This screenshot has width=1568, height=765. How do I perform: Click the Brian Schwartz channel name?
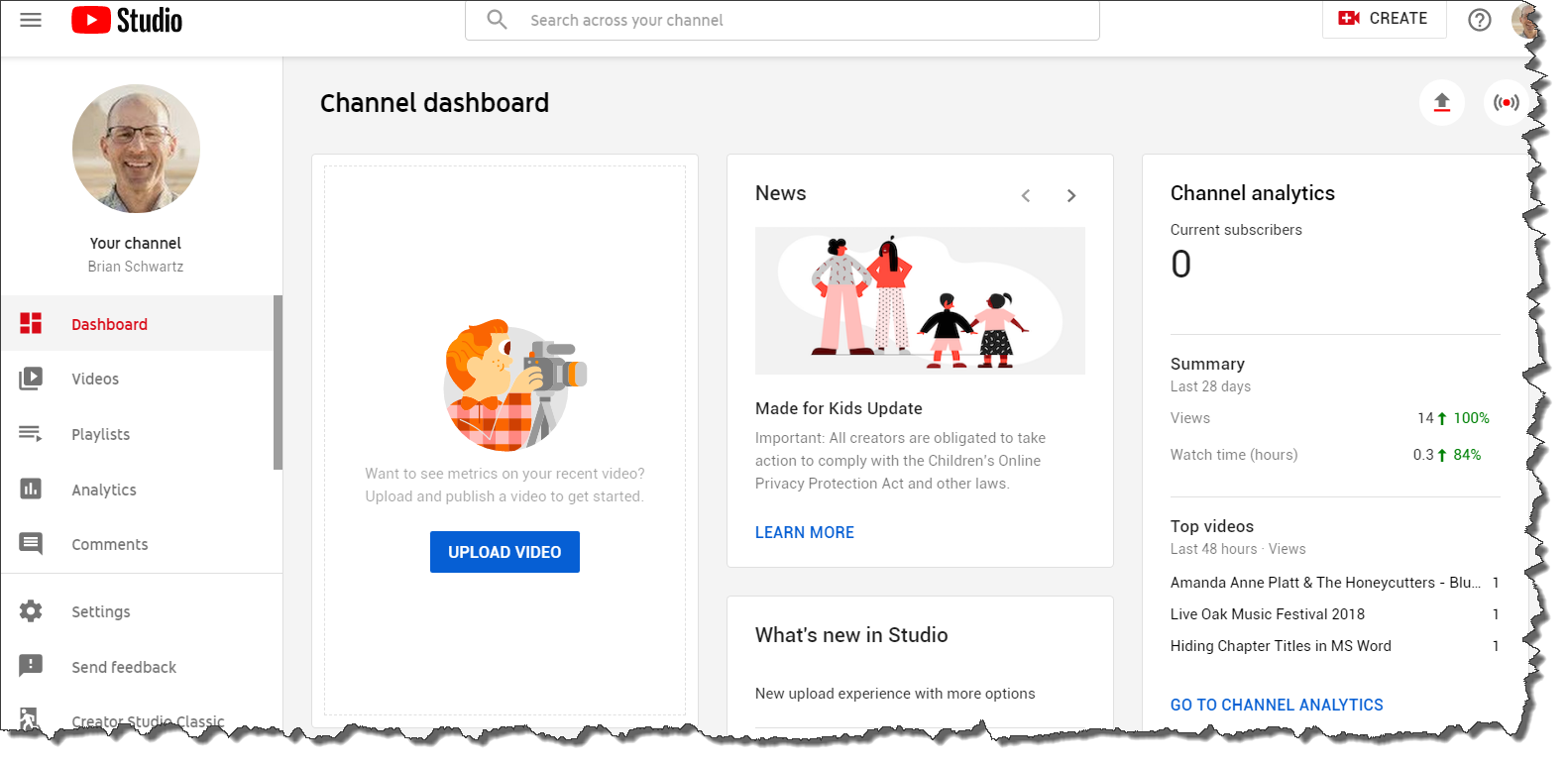136,267
